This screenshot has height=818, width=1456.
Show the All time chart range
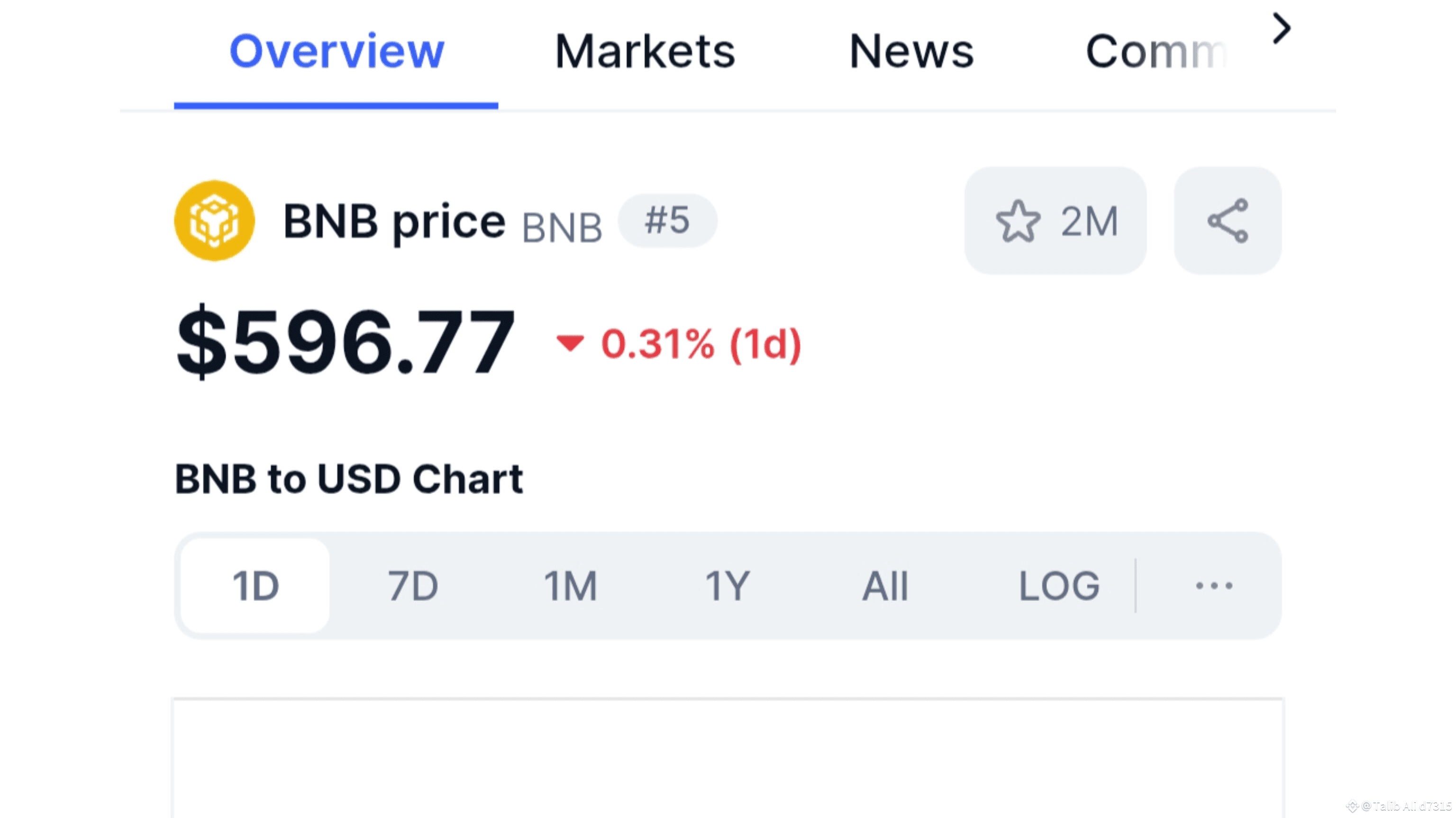885,586
